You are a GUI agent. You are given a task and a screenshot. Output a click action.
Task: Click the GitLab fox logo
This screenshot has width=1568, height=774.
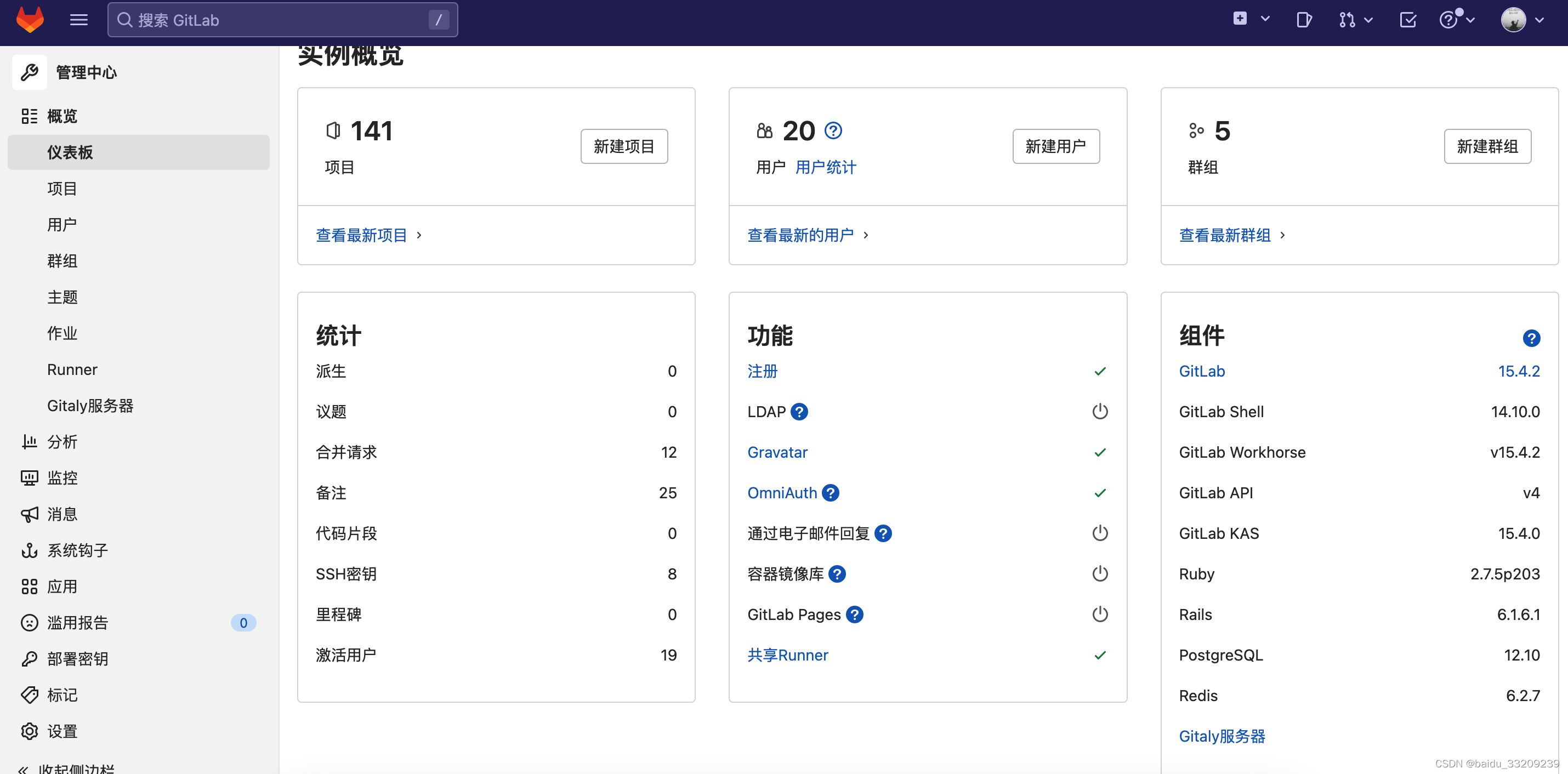[x=30, y=20]
